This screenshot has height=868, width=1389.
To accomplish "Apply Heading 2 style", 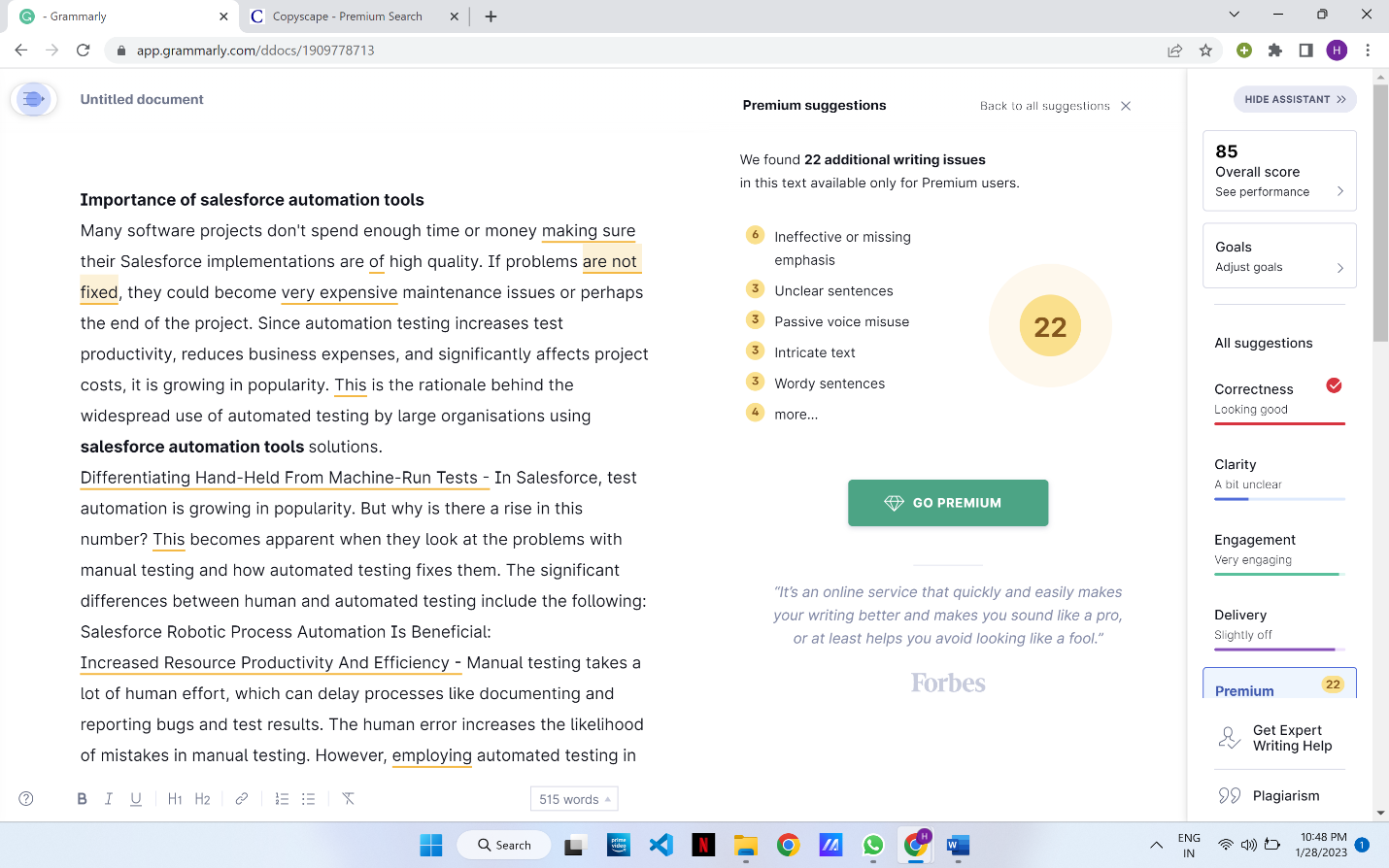I will point(202,799).
